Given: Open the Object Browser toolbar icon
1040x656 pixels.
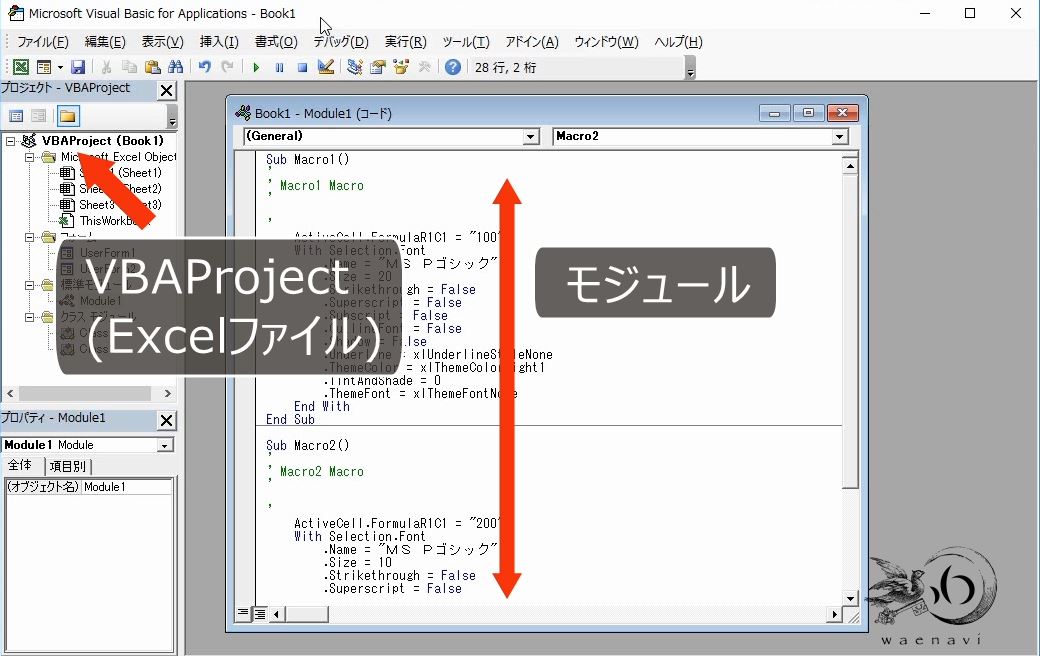Looking at the screenshot, I should coord(401,67).
